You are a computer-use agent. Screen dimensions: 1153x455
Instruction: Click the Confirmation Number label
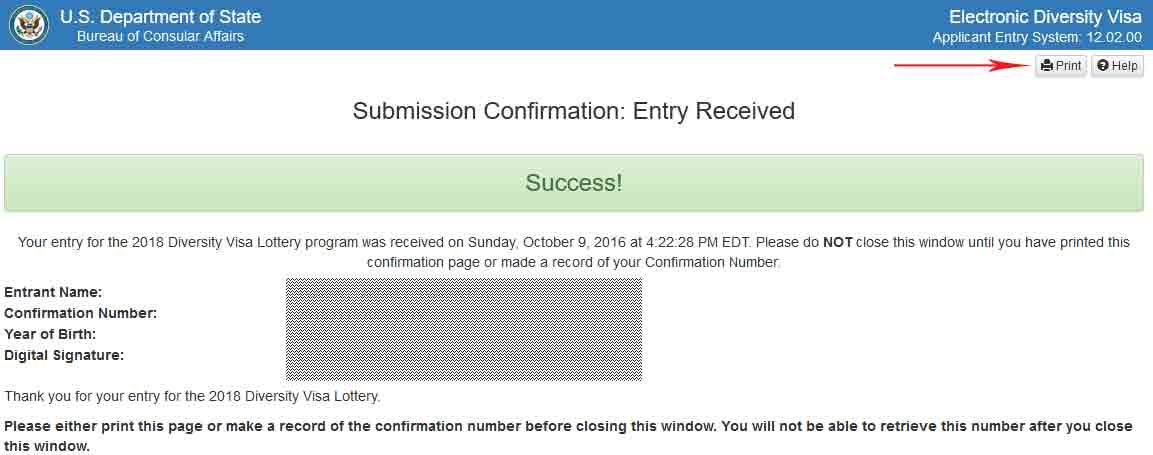[80, 313]
